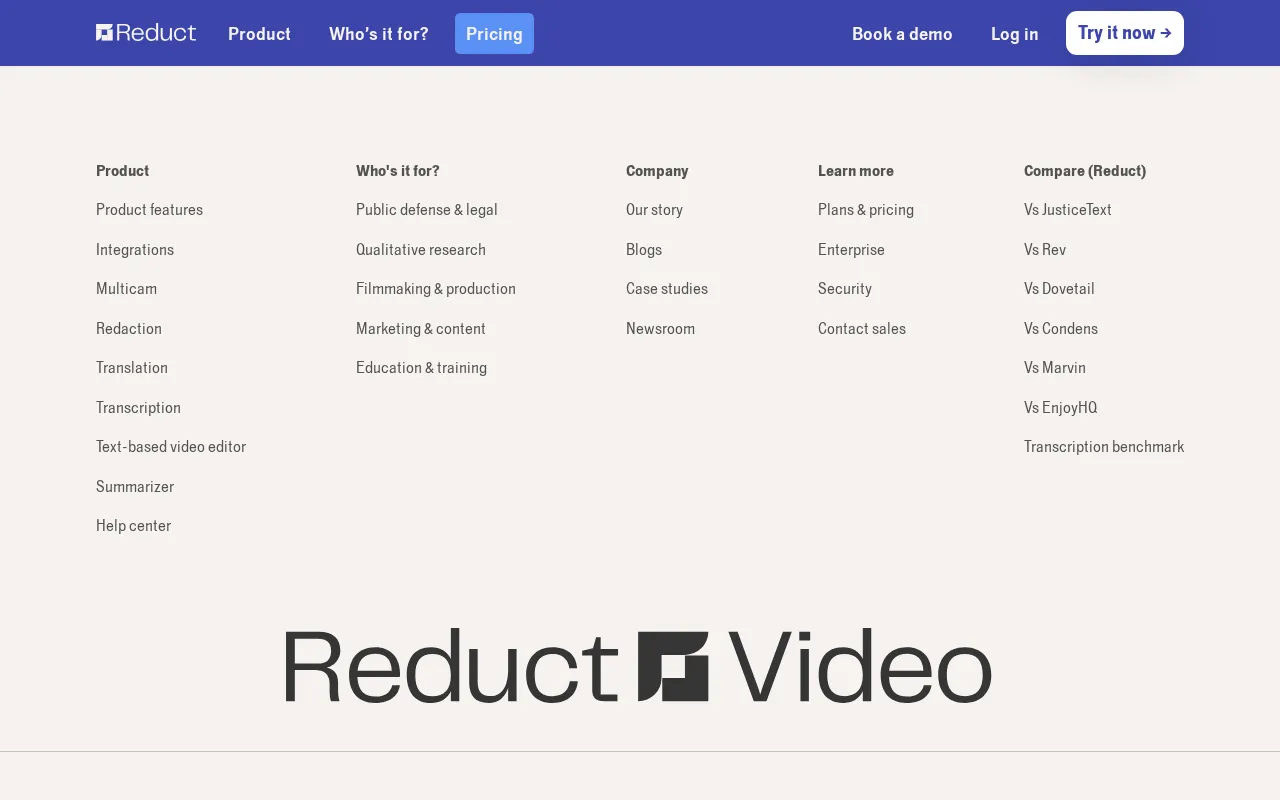The height and width of the screenshot is (800, 1280).
Task: Click the Product footer column heading
Action: [x=122, y=171]
